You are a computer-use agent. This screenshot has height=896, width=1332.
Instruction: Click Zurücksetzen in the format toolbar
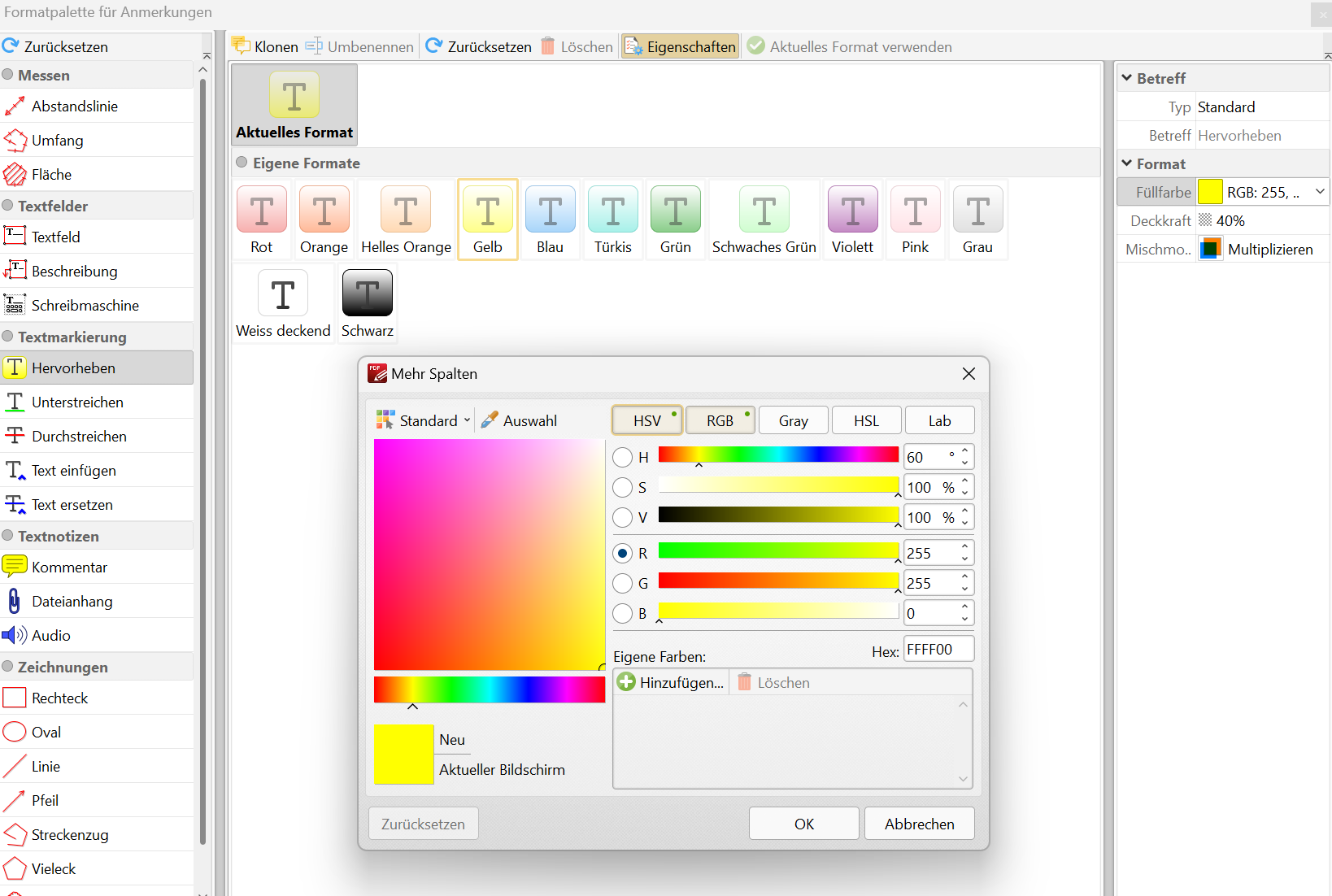[x=479, y=46]
